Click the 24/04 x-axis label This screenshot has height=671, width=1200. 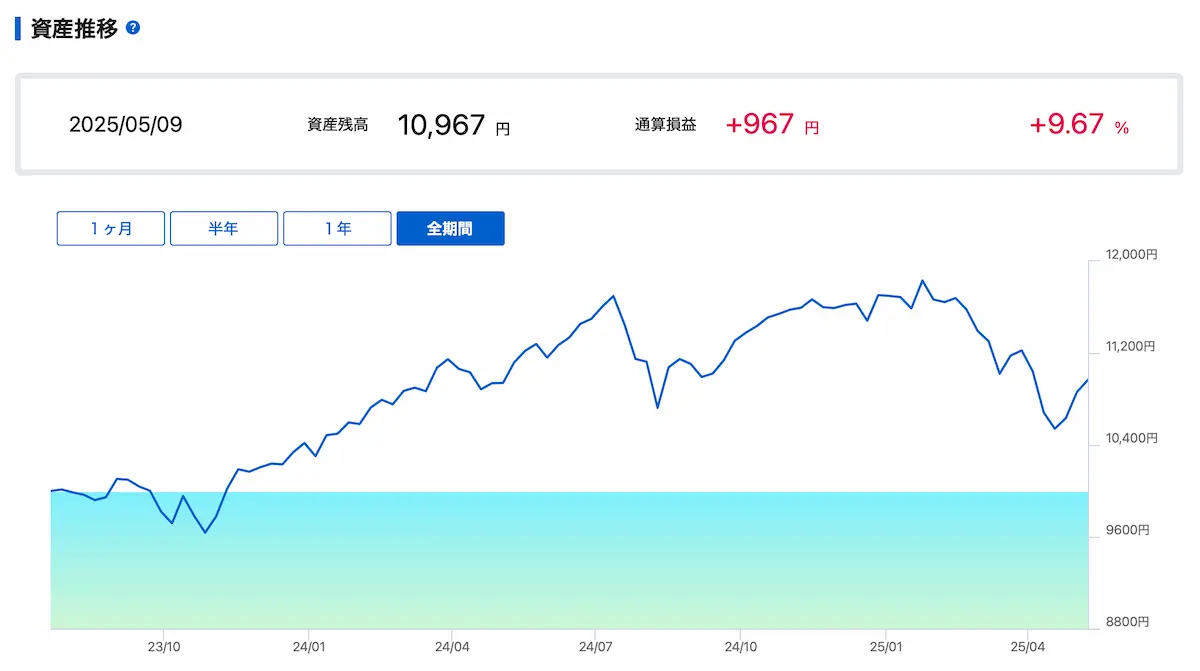pyautogui.click(x=452, y=647)
